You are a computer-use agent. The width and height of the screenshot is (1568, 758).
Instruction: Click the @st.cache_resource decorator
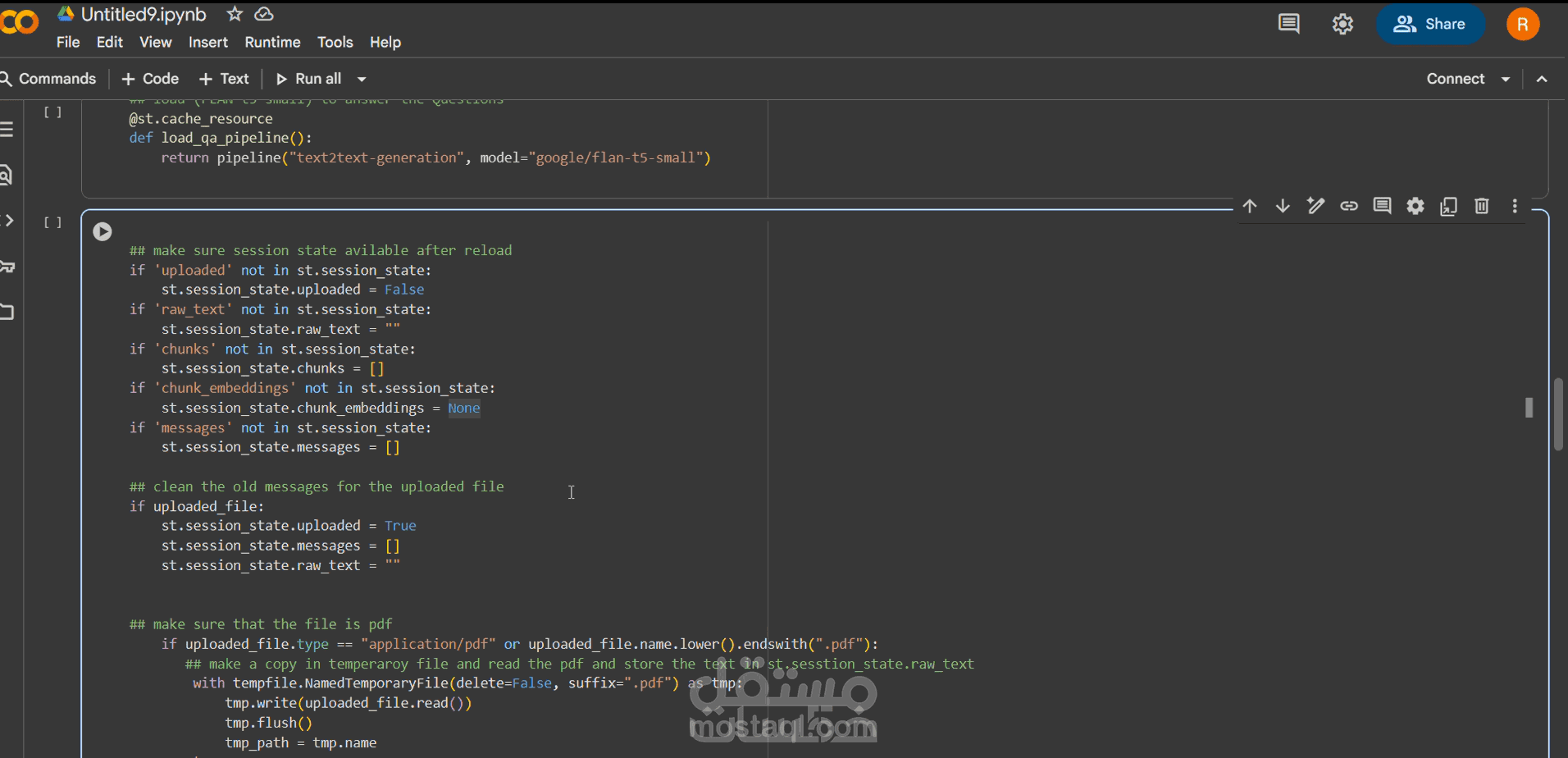[x=201, y=118]
